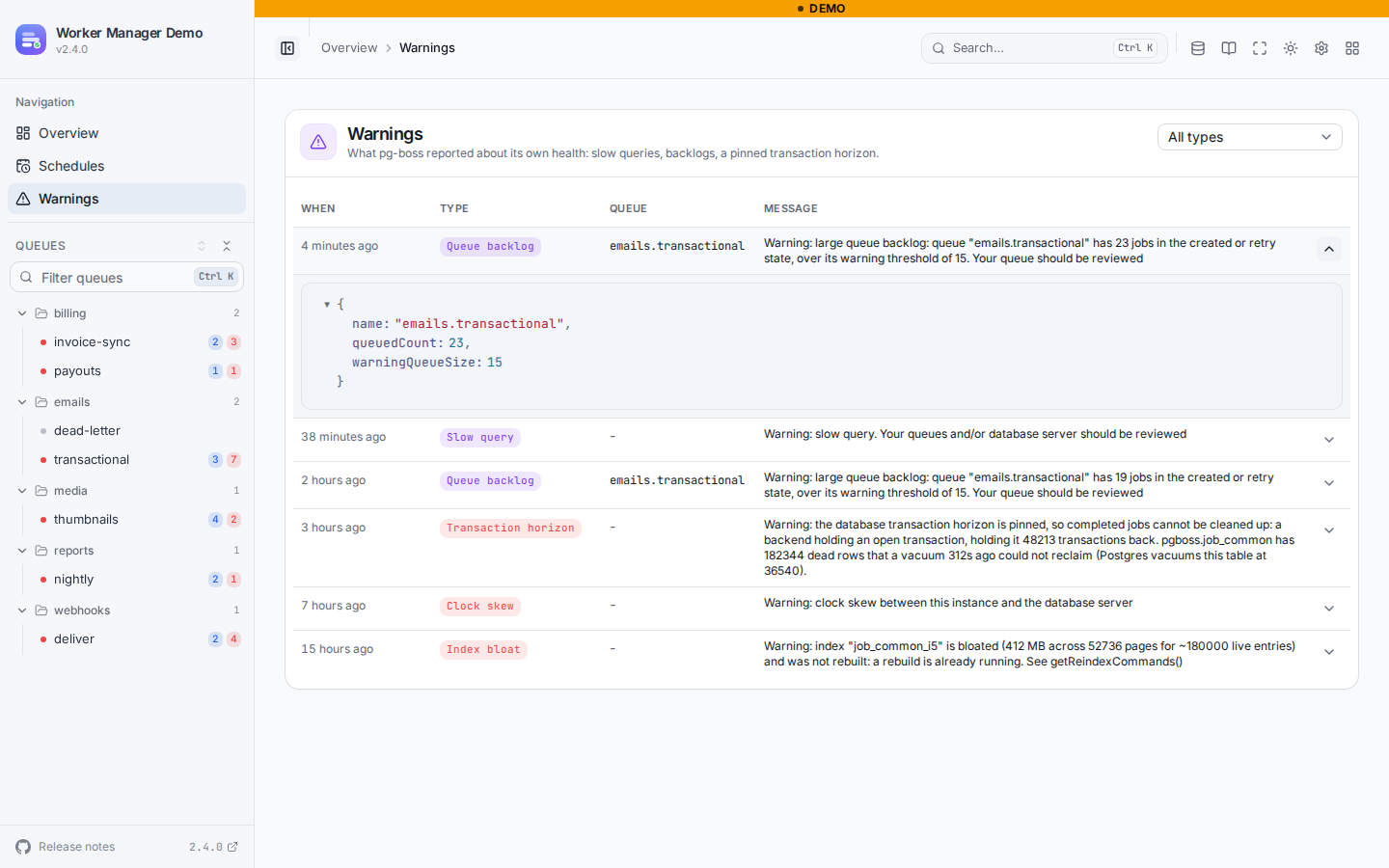Screen dimensions: 1389x868
Task: Toggle light theme with sun icon
Action: click(x=1291, y=48)
